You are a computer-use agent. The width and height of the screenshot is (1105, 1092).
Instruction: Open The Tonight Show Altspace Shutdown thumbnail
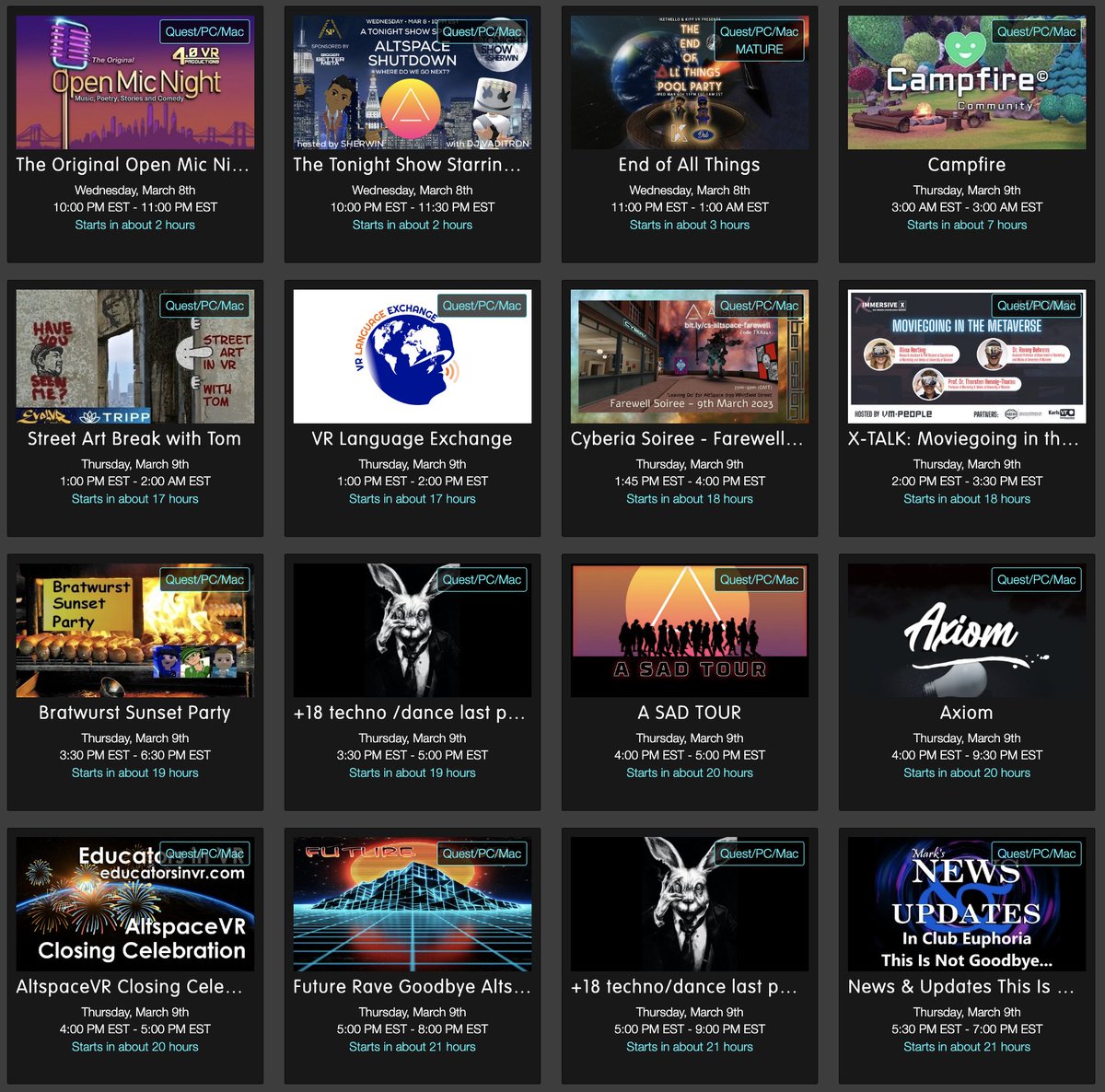click(413, 83)
